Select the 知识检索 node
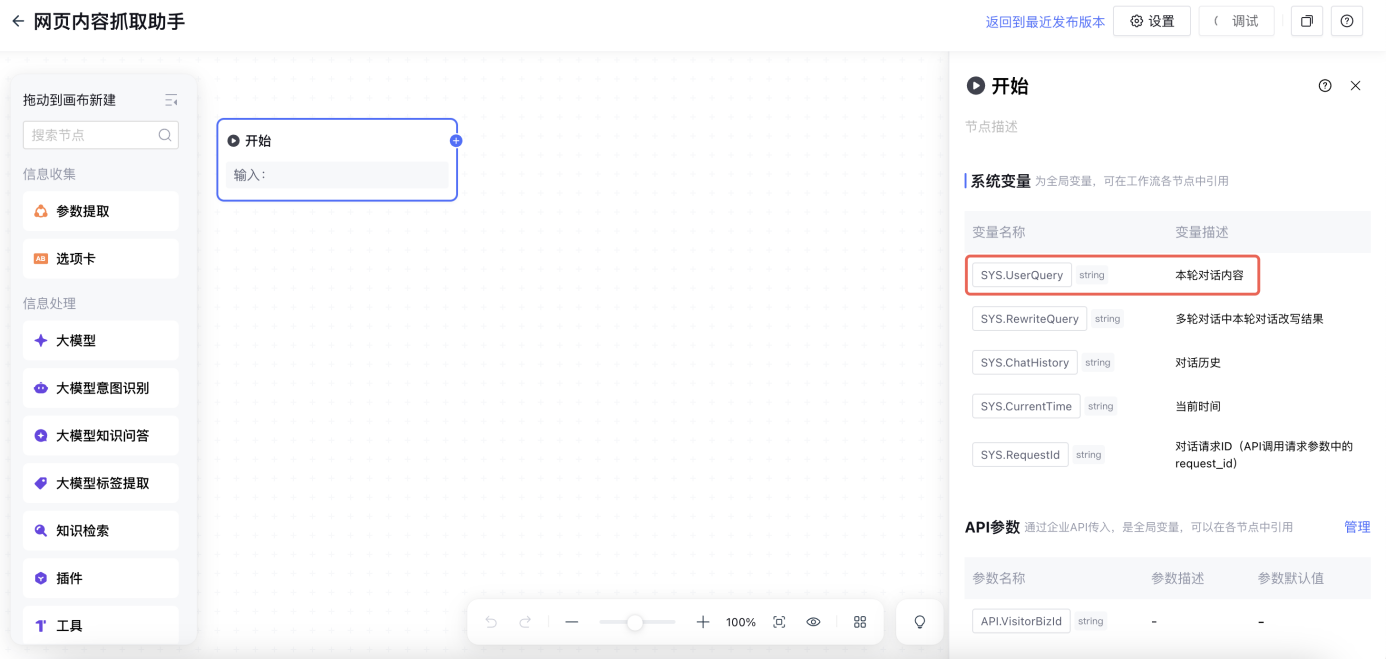The width and height of the screenshot is (1386, 659). click(100, 531)
